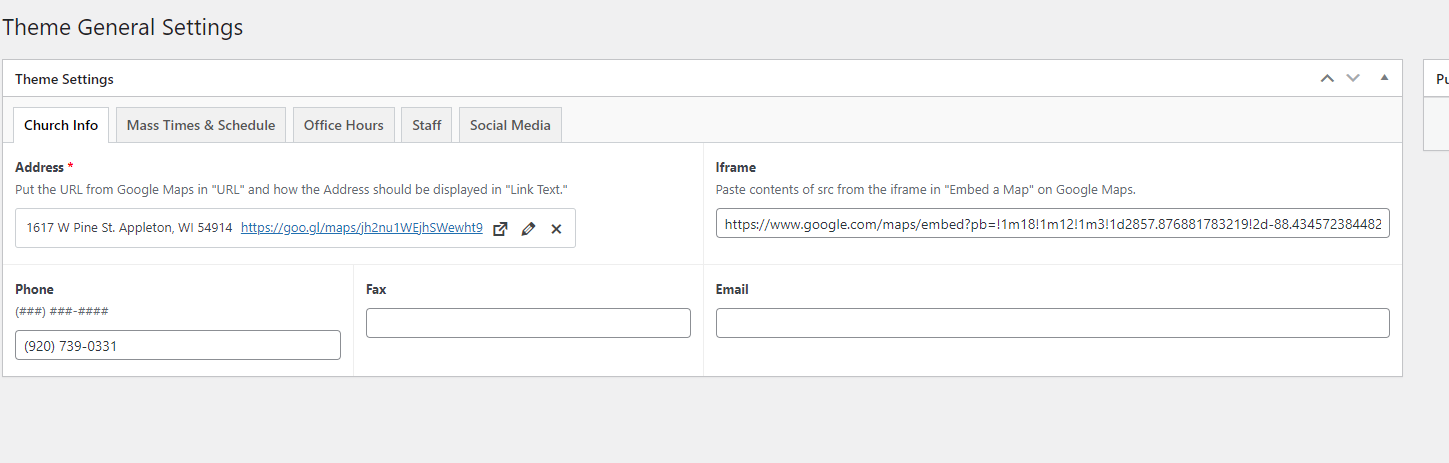Viewport: 1449px width, 463px height.
Task: Select the Church Info tab
Action: 61,125
